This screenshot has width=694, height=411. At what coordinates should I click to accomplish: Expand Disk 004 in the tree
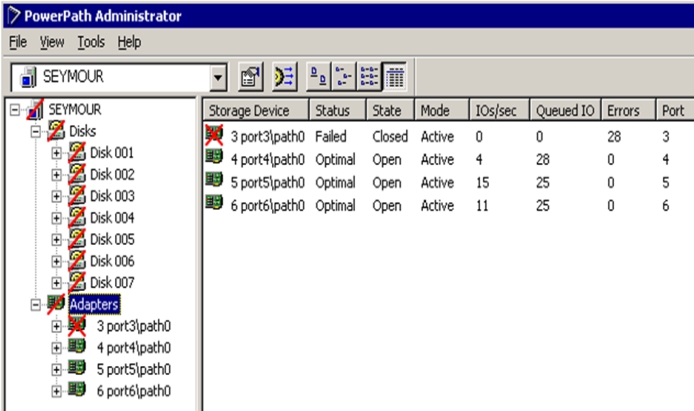[56, 218]
